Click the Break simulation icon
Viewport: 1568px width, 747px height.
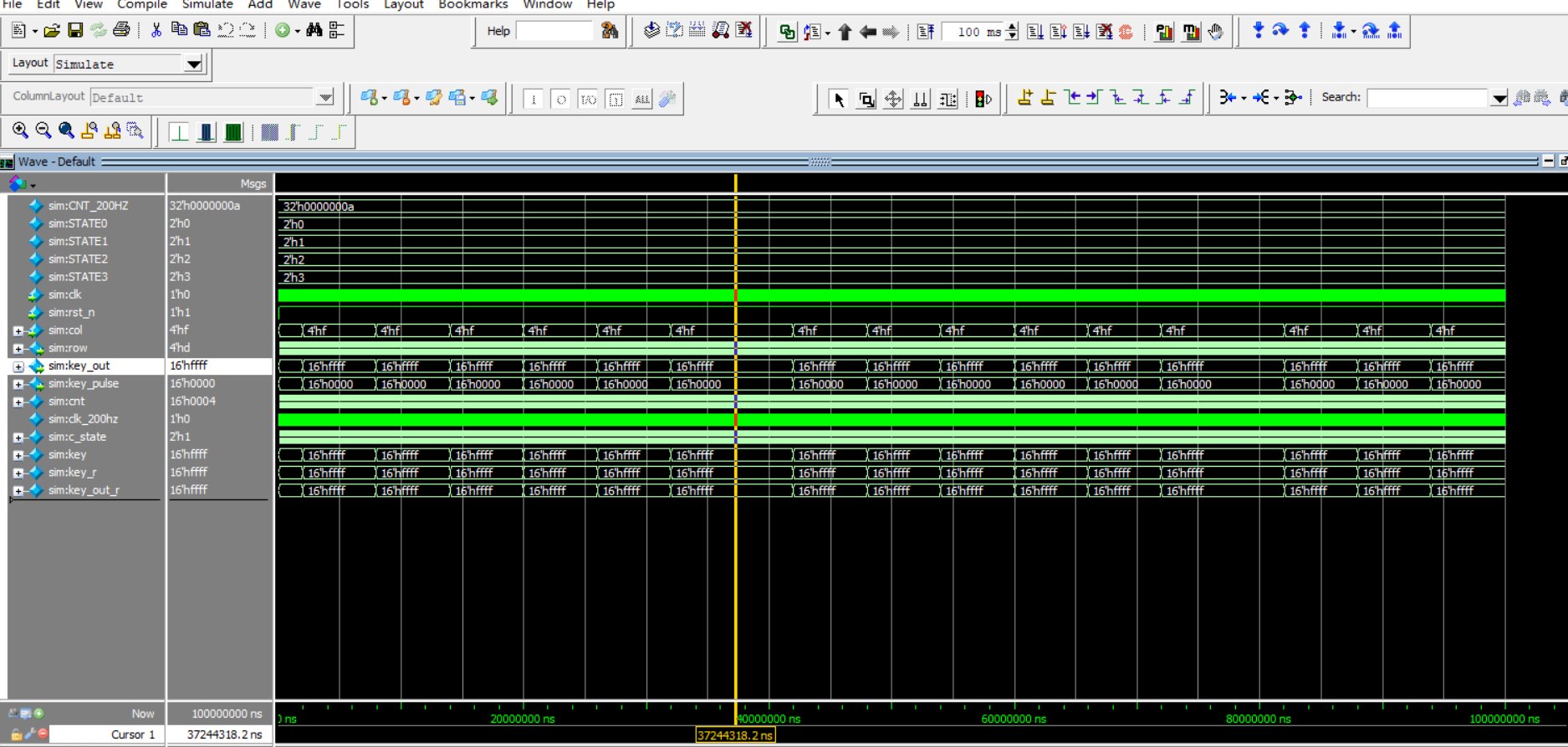pyautogui.click(x=1105, y=32)
